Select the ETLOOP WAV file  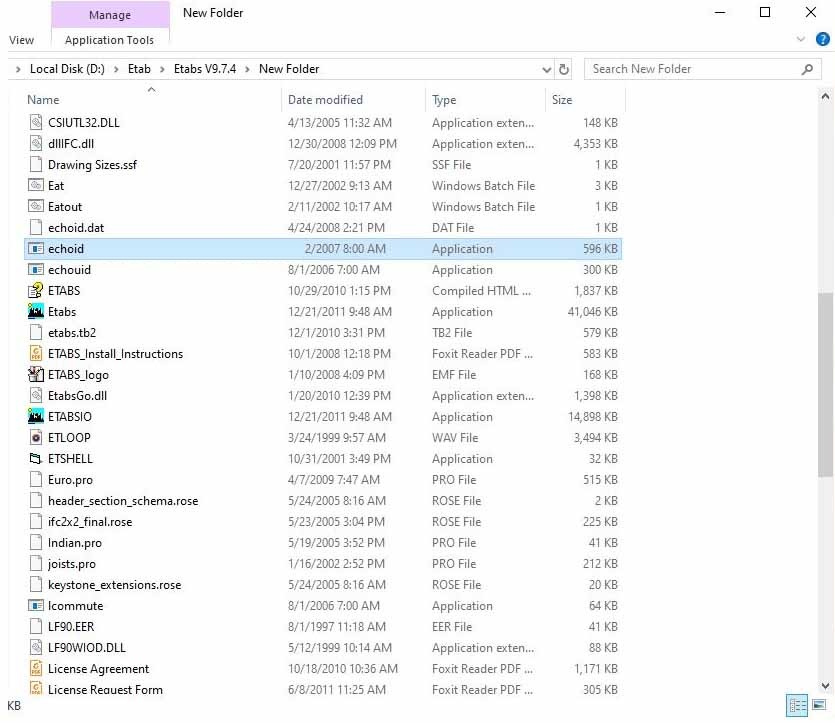pyautogui.click(x=68, y=437)
